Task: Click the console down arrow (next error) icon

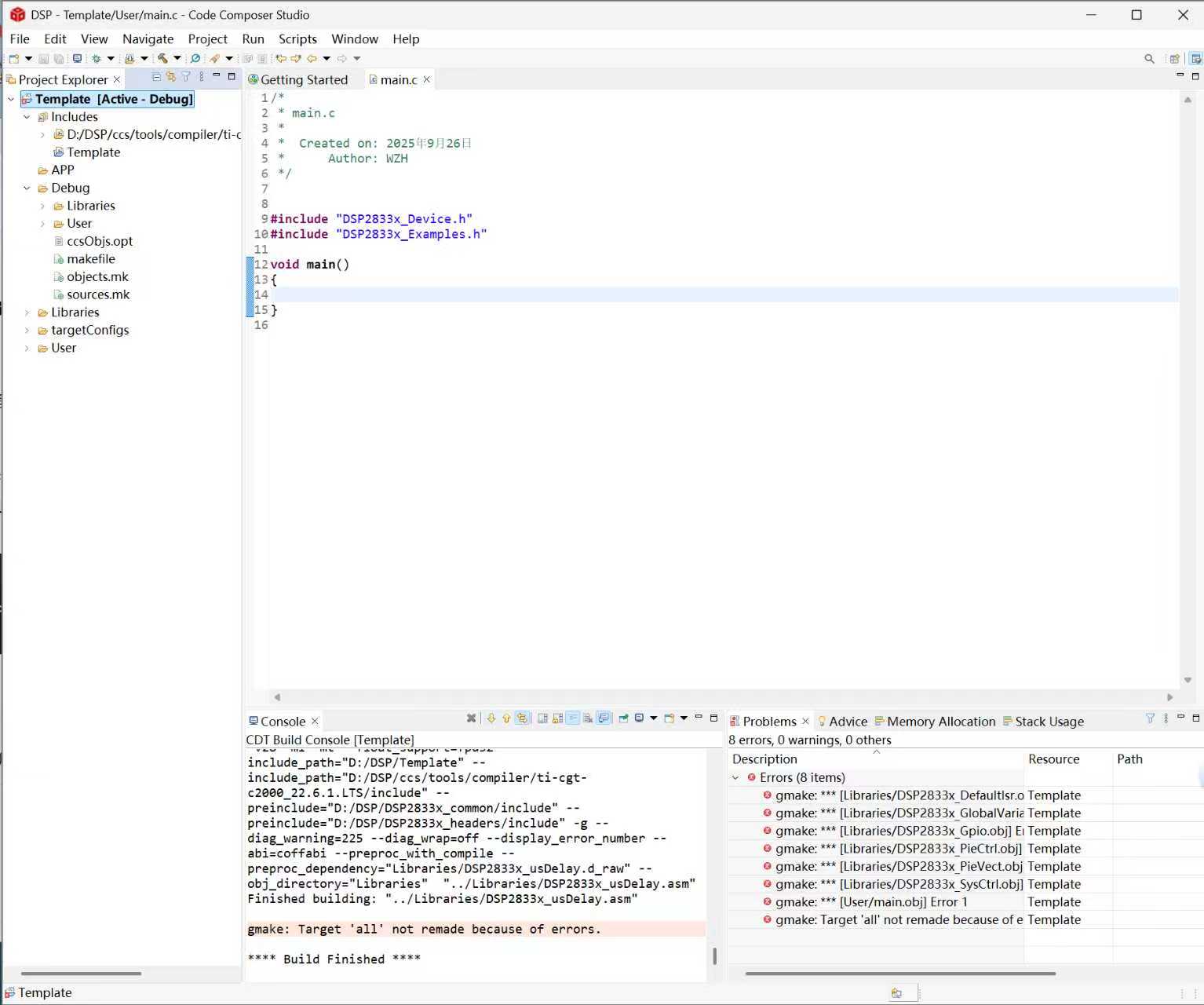Action: [x=491, y=718]
